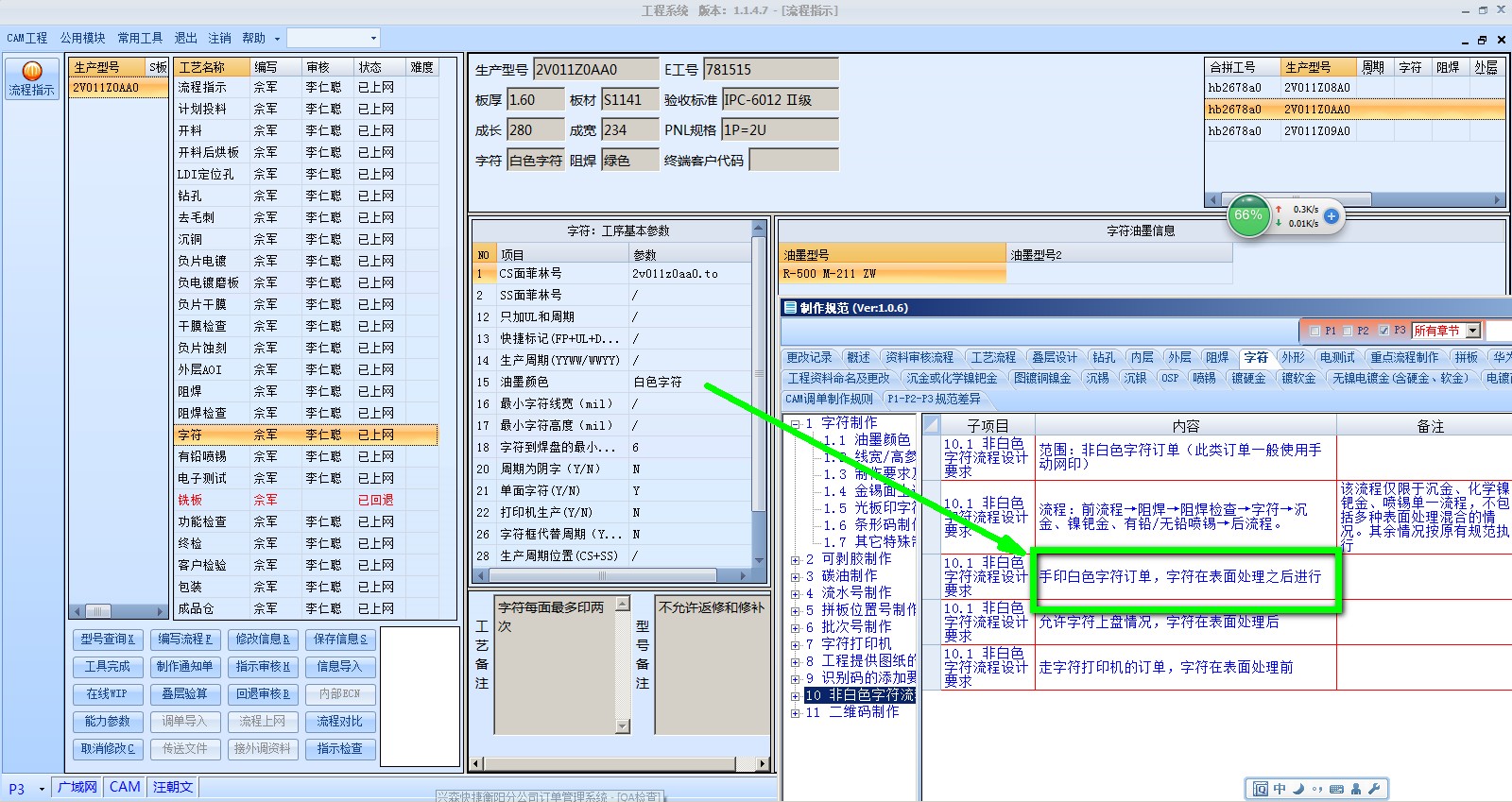Click the IME wrench settings icon
Viewport: 1512px width, 802px height.
point(1374,789)
